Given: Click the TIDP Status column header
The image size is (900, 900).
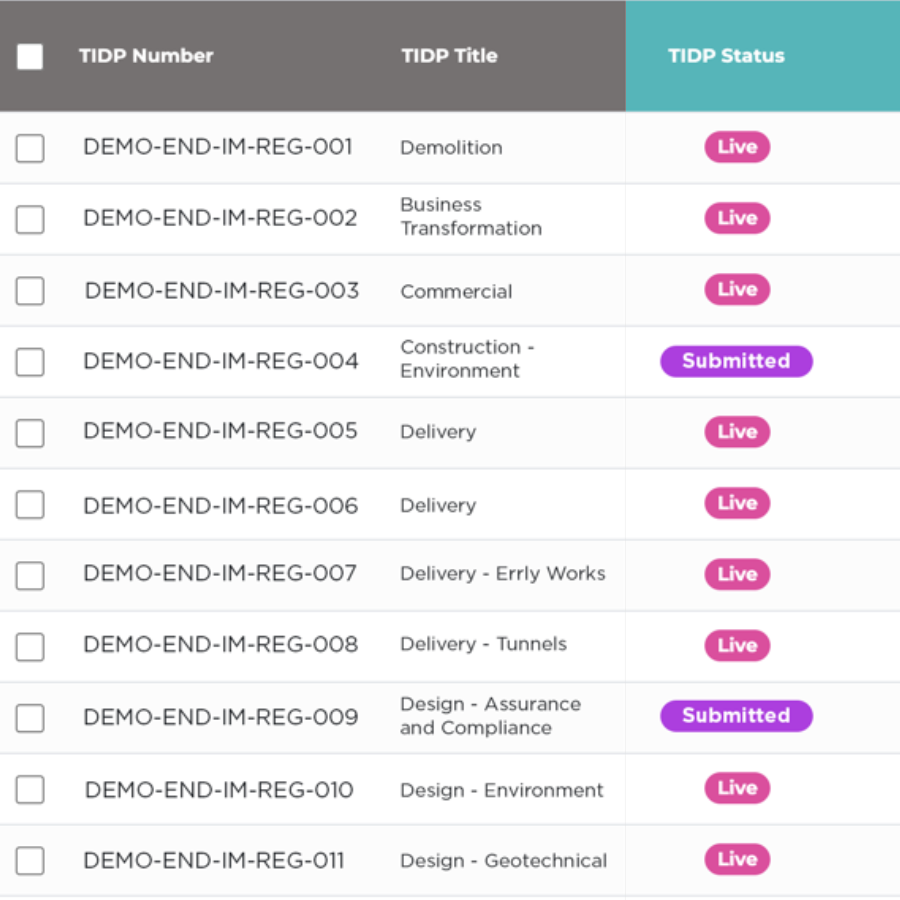Looking at the screenshot, I should tap(726, 56).
